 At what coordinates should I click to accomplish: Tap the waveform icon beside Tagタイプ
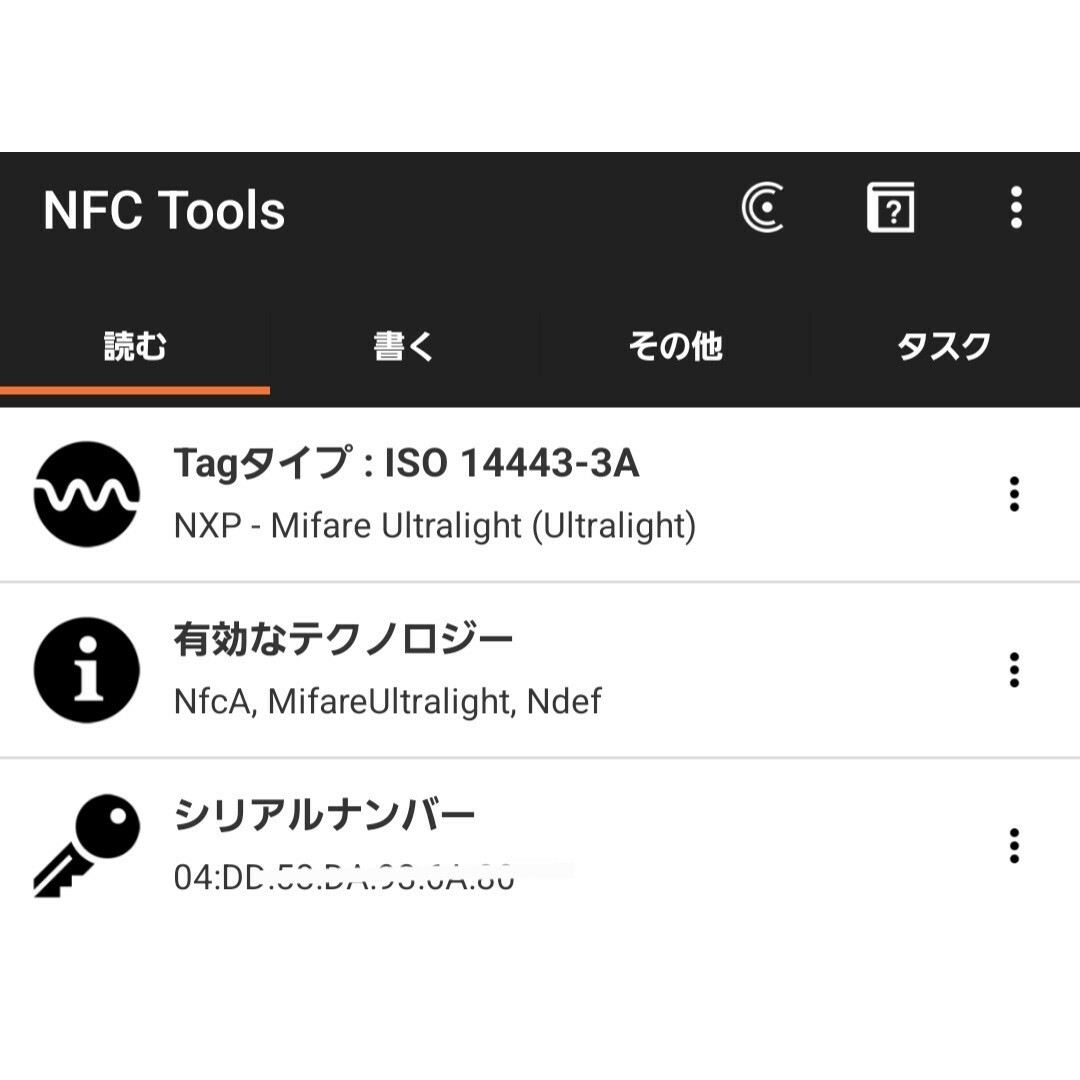click(x=87, y=494)
